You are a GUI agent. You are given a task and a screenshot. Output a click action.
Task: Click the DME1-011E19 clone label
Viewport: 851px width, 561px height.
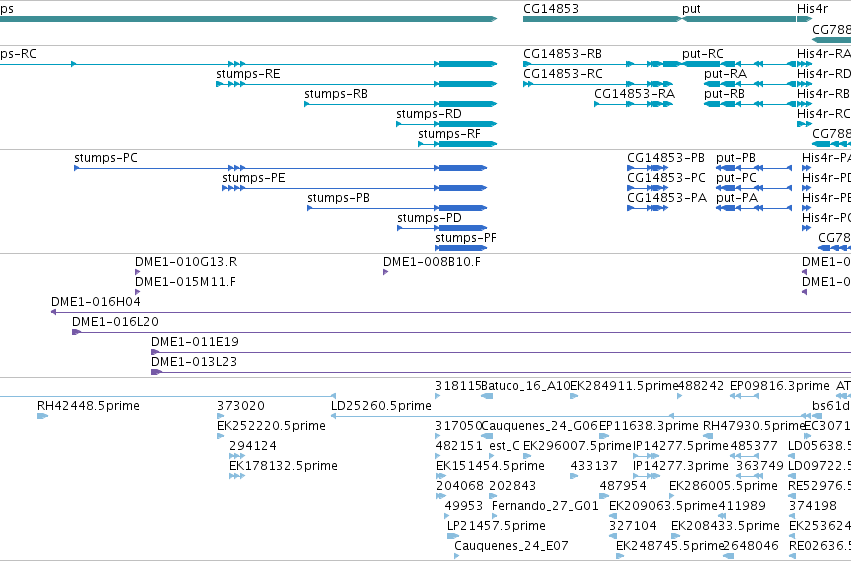(195, 342)
